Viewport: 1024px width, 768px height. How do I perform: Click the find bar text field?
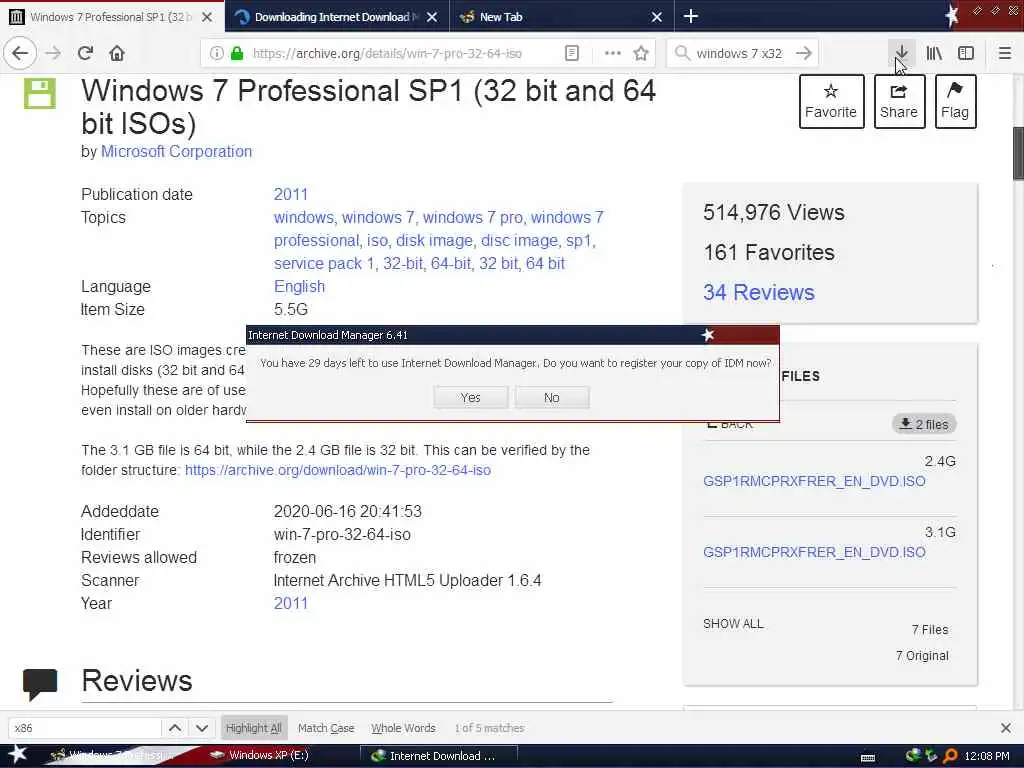[x=84, y=728]
